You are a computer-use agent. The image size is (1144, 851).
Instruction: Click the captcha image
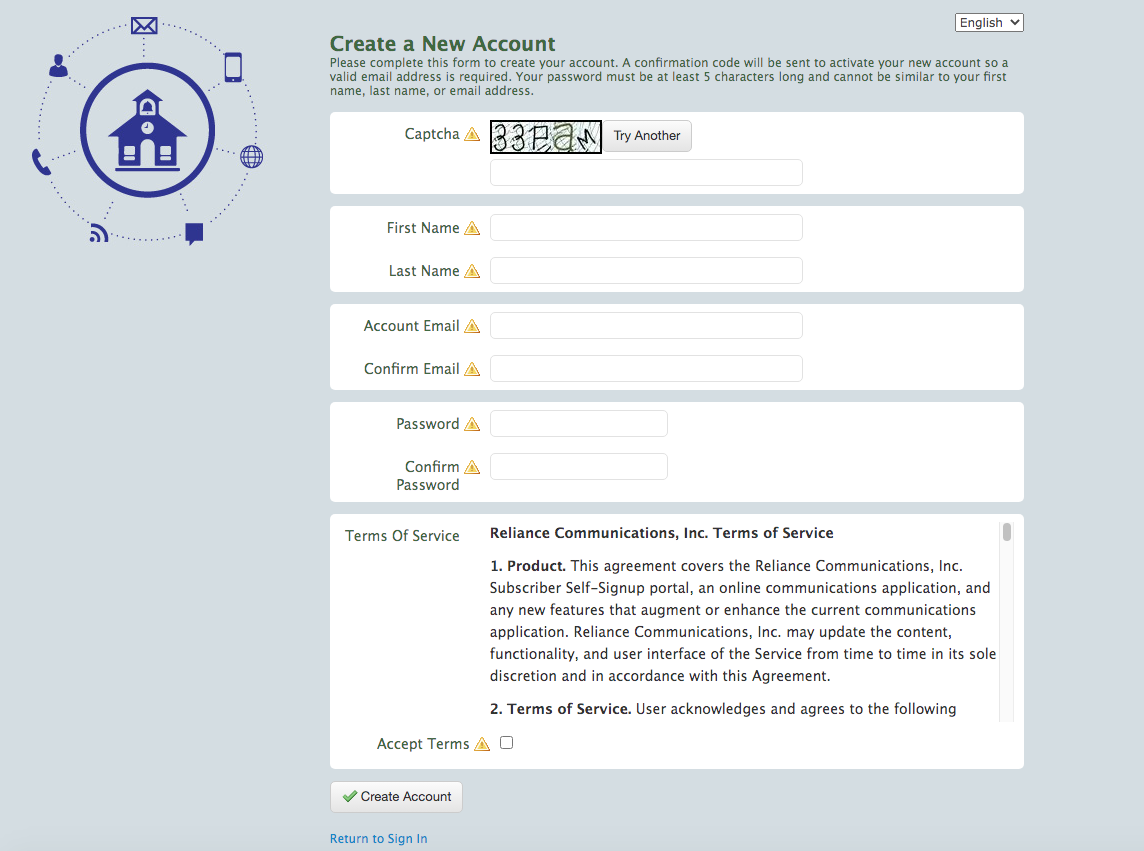[x=545, y=137]
